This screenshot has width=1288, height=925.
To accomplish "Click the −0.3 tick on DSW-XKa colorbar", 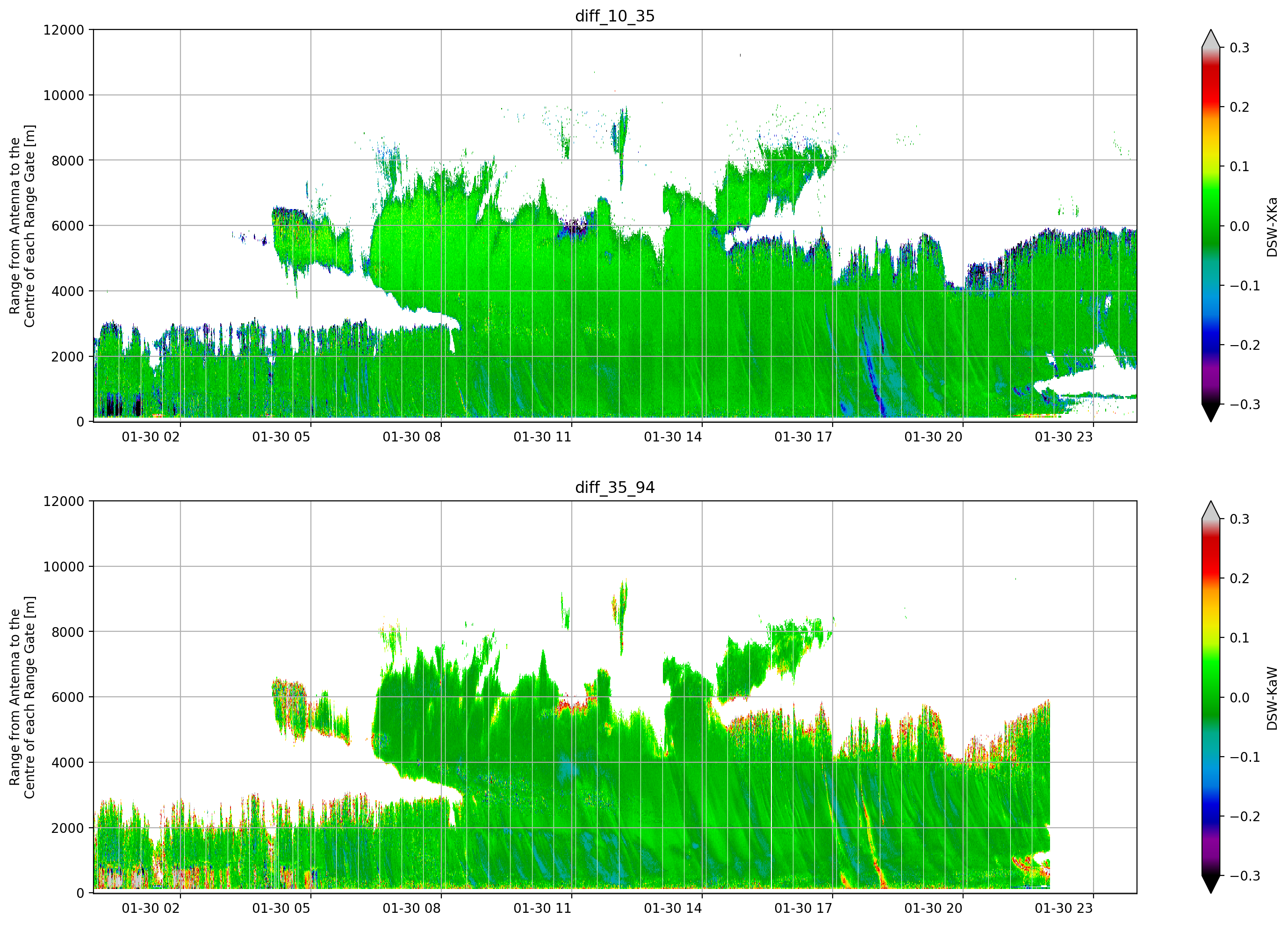I will coord(1245,405).
